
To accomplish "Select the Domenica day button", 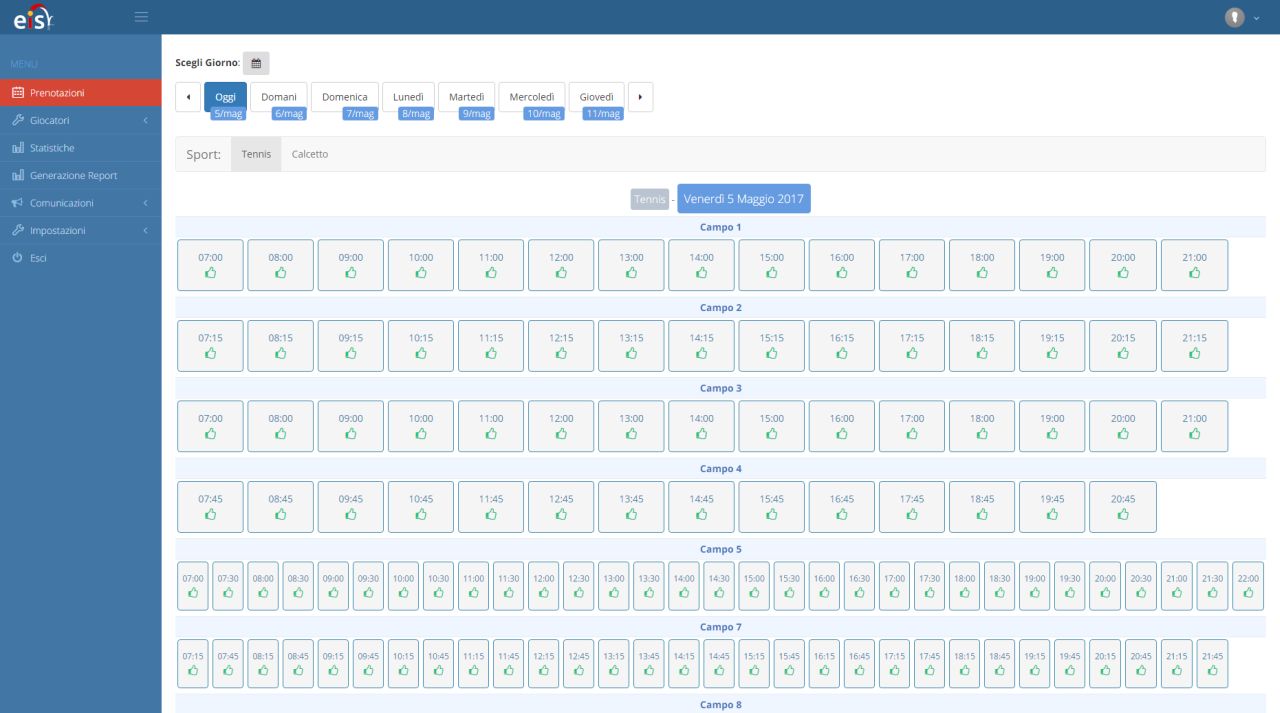I will click(x=345, y=97).
